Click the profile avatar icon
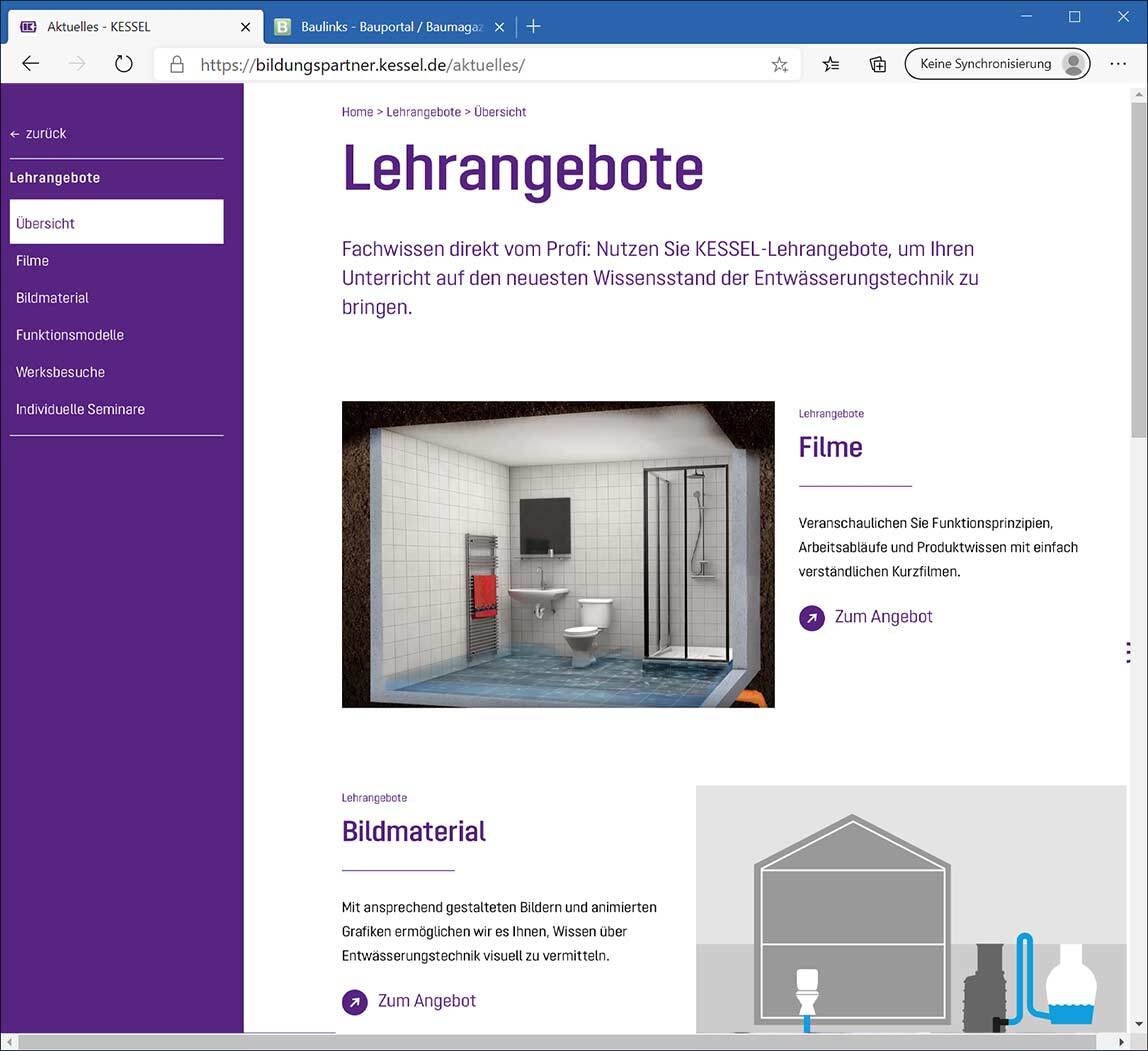 pyautogui.click(x=1073, y=64)
